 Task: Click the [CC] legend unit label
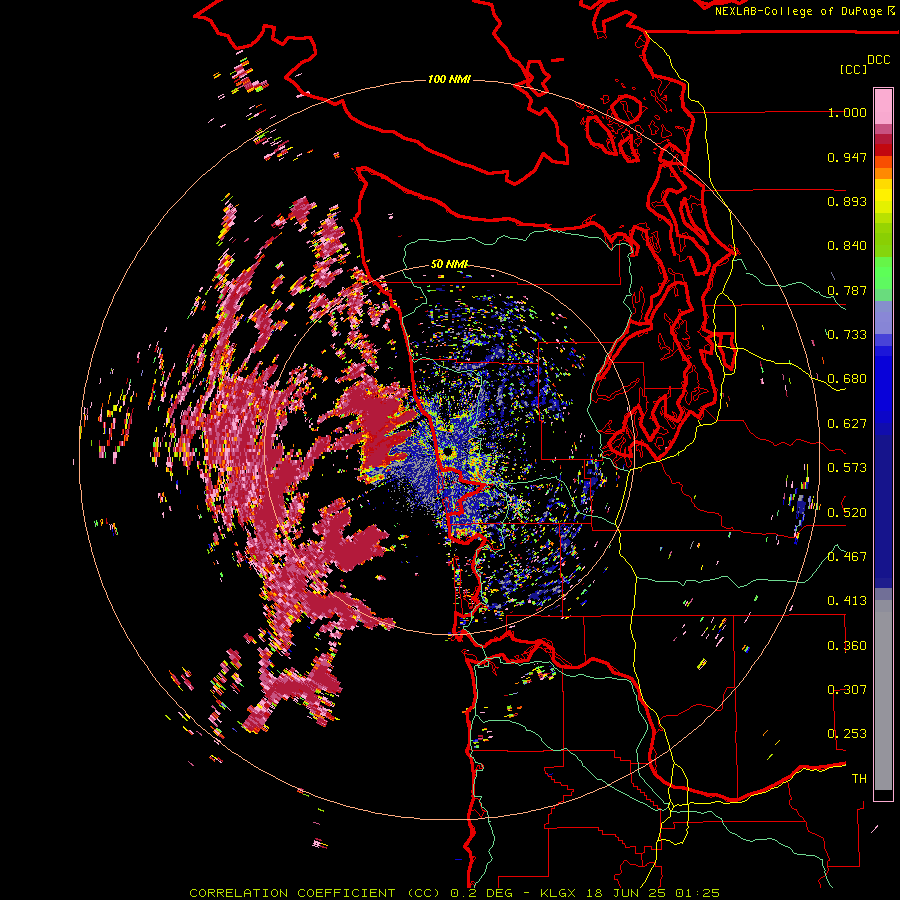coord(853,69)
